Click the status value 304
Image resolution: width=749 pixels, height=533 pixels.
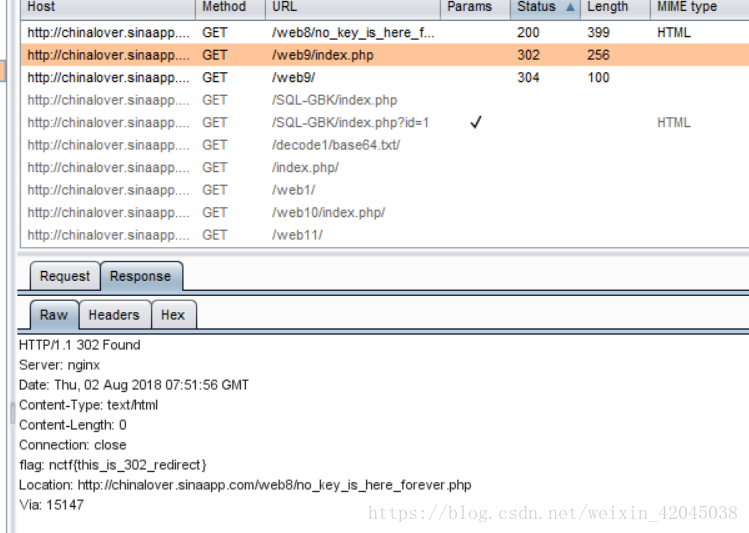(528, 77)
